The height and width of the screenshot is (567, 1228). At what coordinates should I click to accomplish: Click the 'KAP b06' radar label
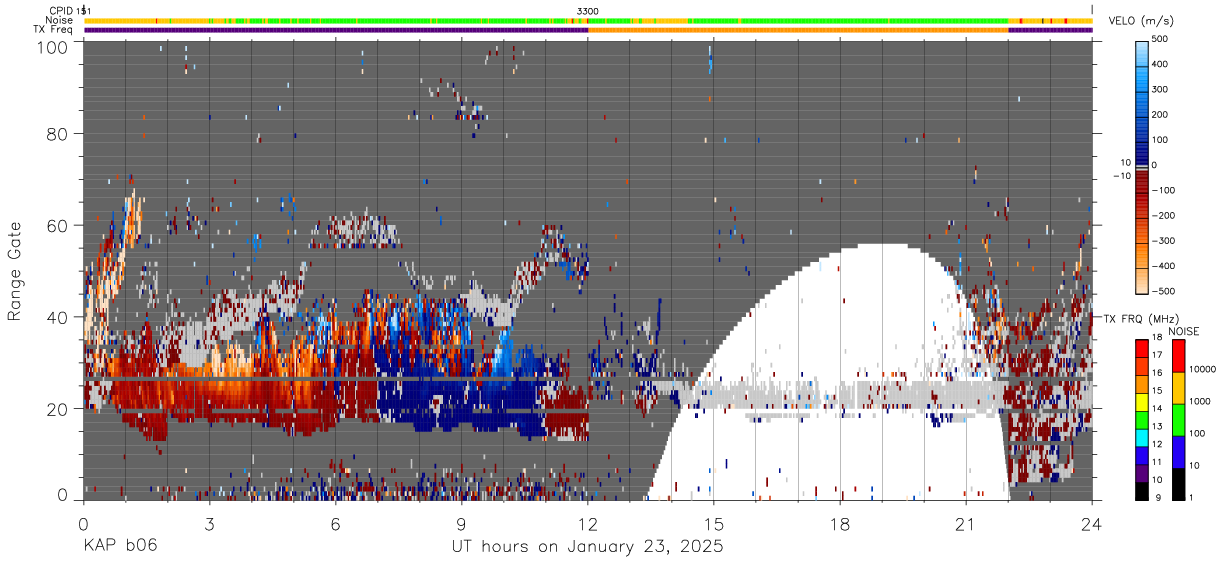(x=120, y=547)
